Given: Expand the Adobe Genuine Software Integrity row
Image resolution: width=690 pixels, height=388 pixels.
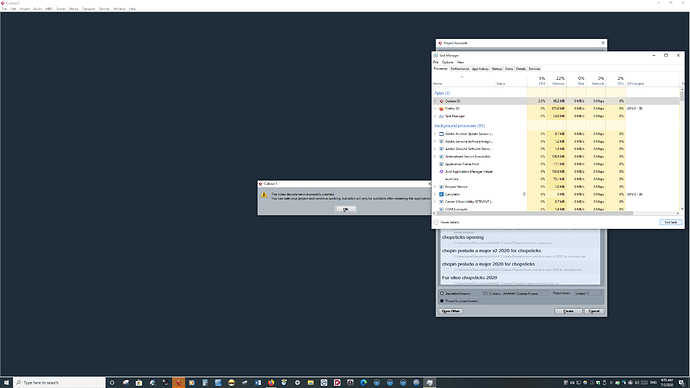Looking at the screenshot, I should point(435,141).
